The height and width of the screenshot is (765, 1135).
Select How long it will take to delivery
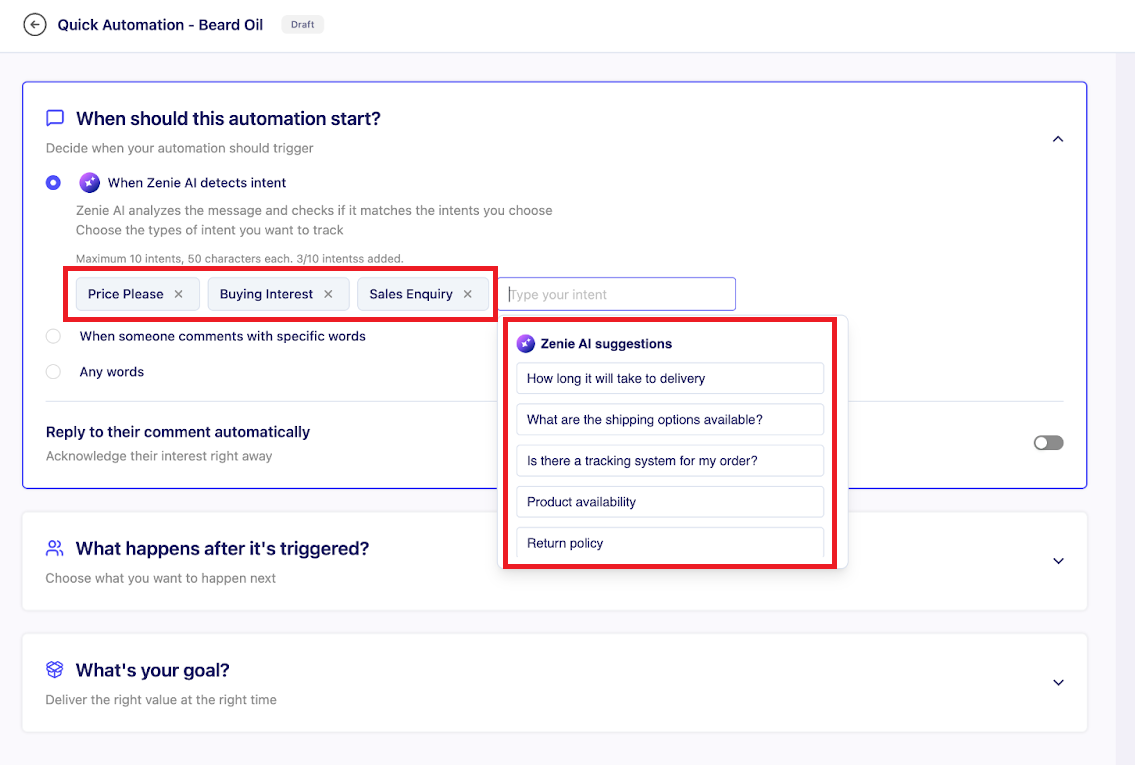670,379
